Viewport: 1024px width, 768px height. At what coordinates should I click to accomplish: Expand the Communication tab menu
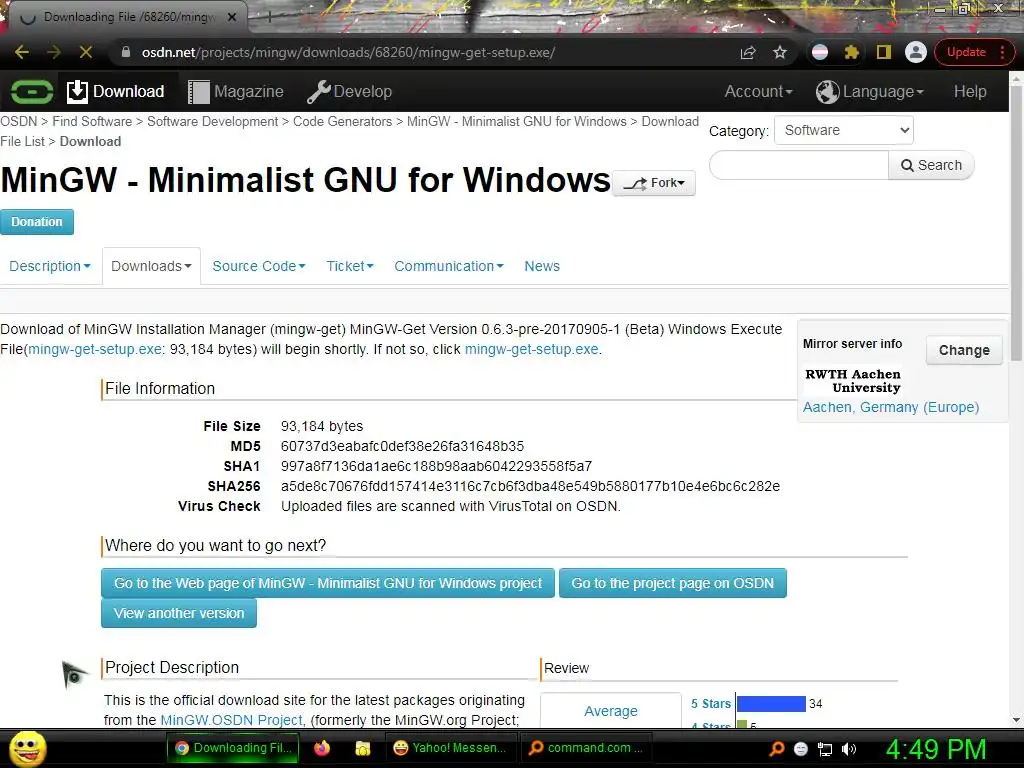(449, 266)
